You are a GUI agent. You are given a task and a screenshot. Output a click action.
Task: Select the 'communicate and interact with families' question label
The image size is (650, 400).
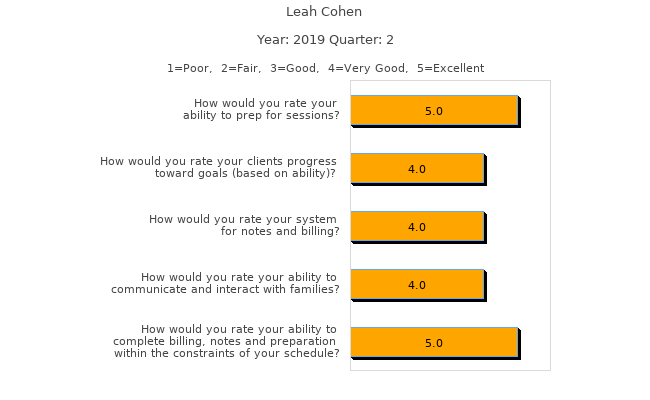(225, 283)
